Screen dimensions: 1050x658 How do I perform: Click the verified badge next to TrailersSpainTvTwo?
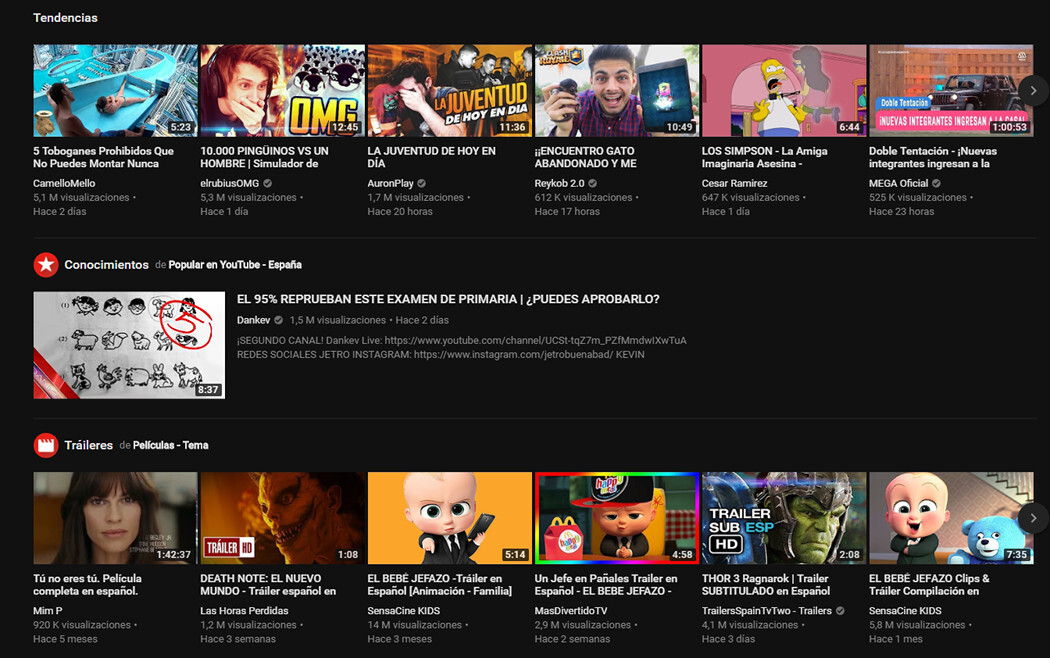coord(840,610)
